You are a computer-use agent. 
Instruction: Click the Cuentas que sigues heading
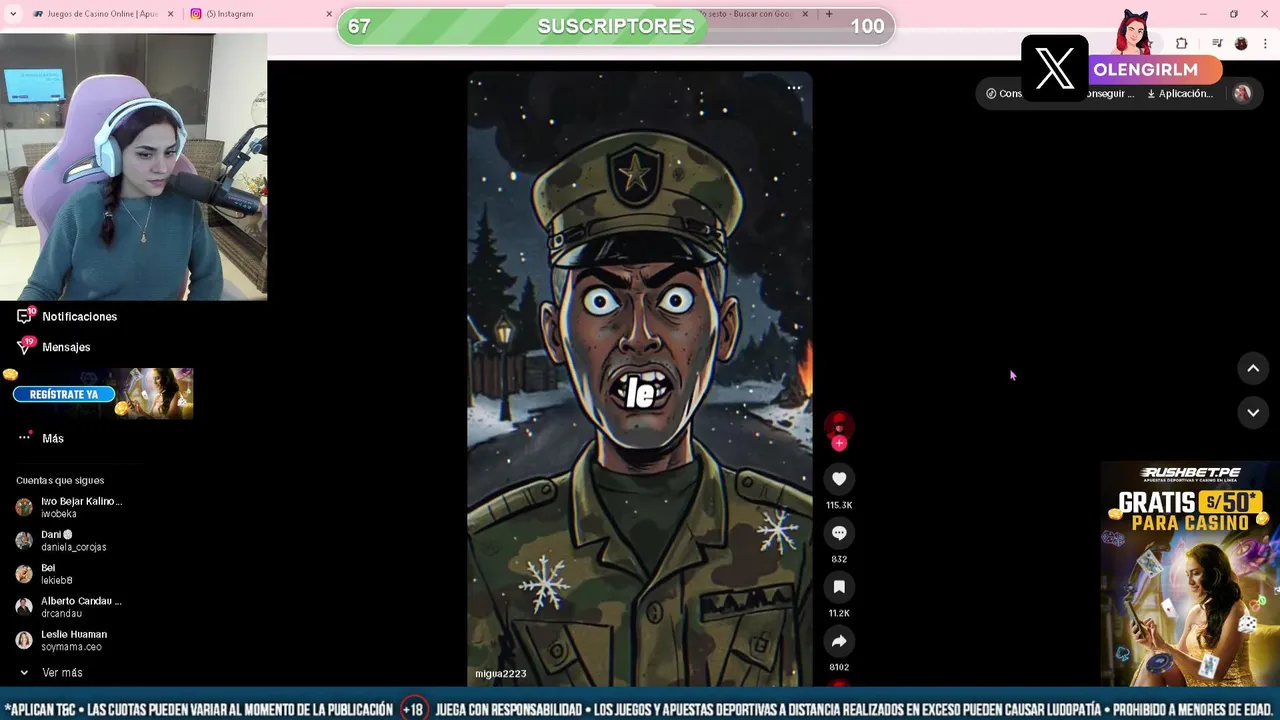coord(60,480)
